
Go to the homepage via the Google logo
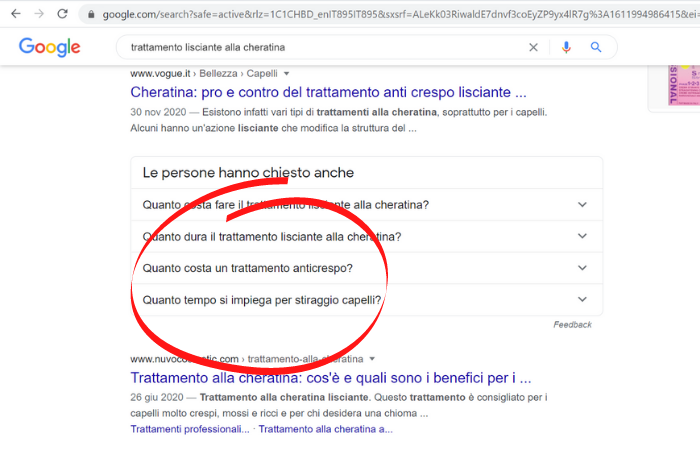(49, 47)
